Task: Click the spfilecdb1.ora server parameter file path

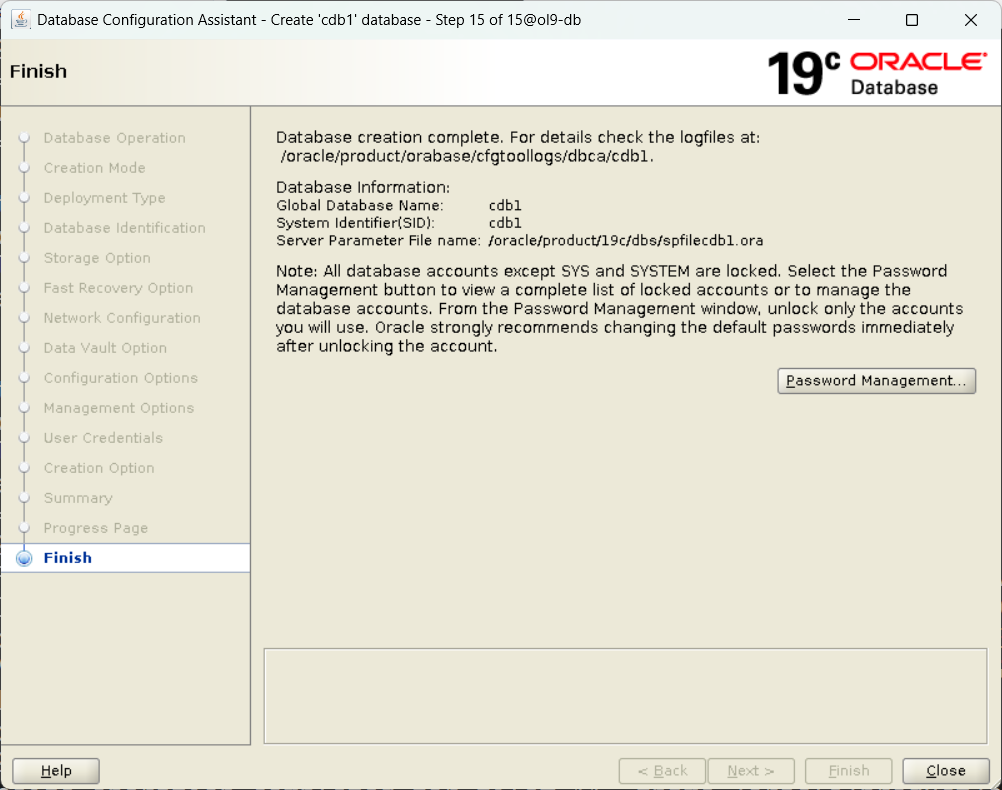Action: [x=626, y=241]
